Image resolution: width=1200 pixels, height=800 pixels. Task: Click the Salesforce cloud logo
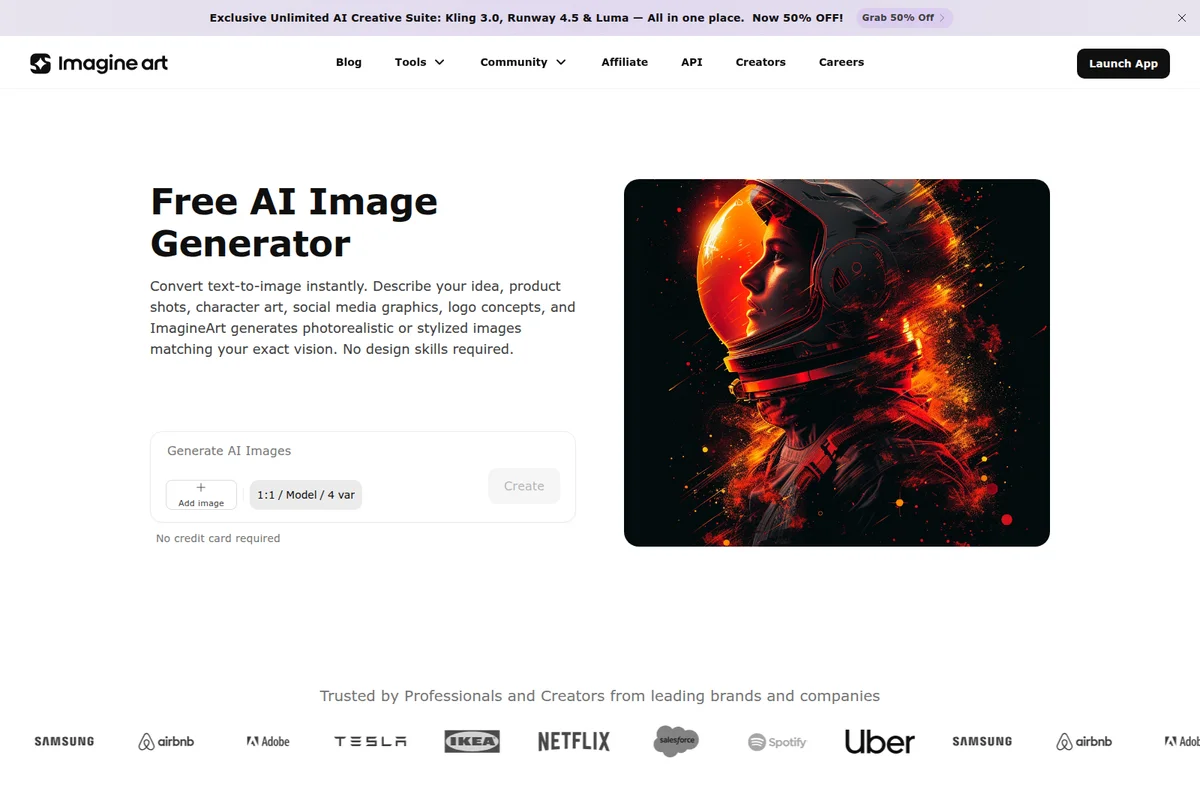pos(675,741)
